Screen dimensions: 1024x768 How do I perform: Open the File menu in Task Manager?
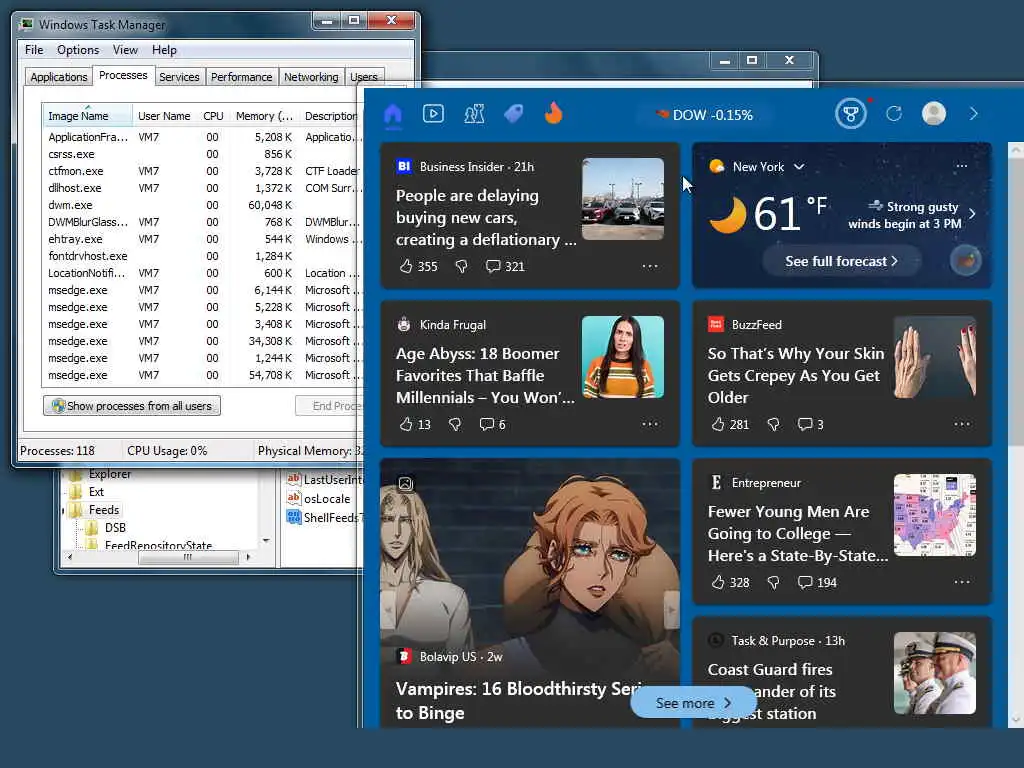34,50
